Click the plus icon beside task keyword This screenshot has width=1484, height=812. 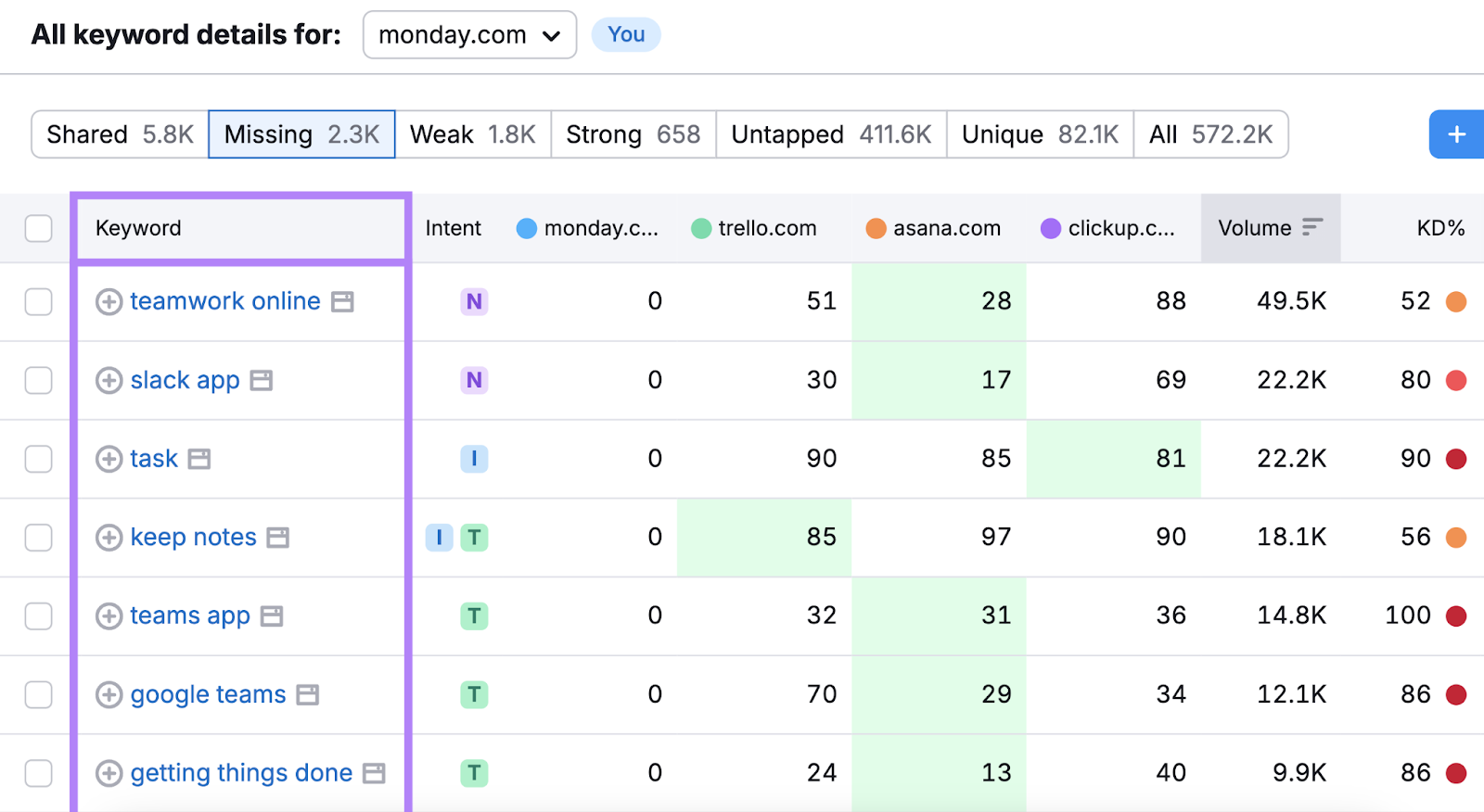[x=109, y=459]
